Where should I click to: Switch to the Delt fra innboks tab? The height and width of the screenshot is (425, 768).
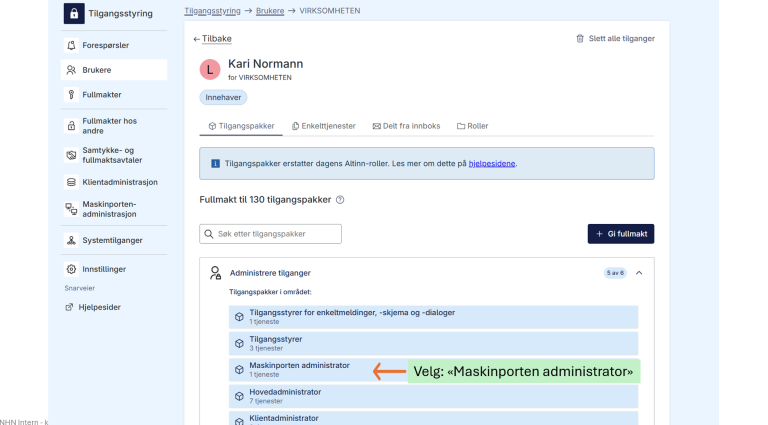[x=407, y=126]
